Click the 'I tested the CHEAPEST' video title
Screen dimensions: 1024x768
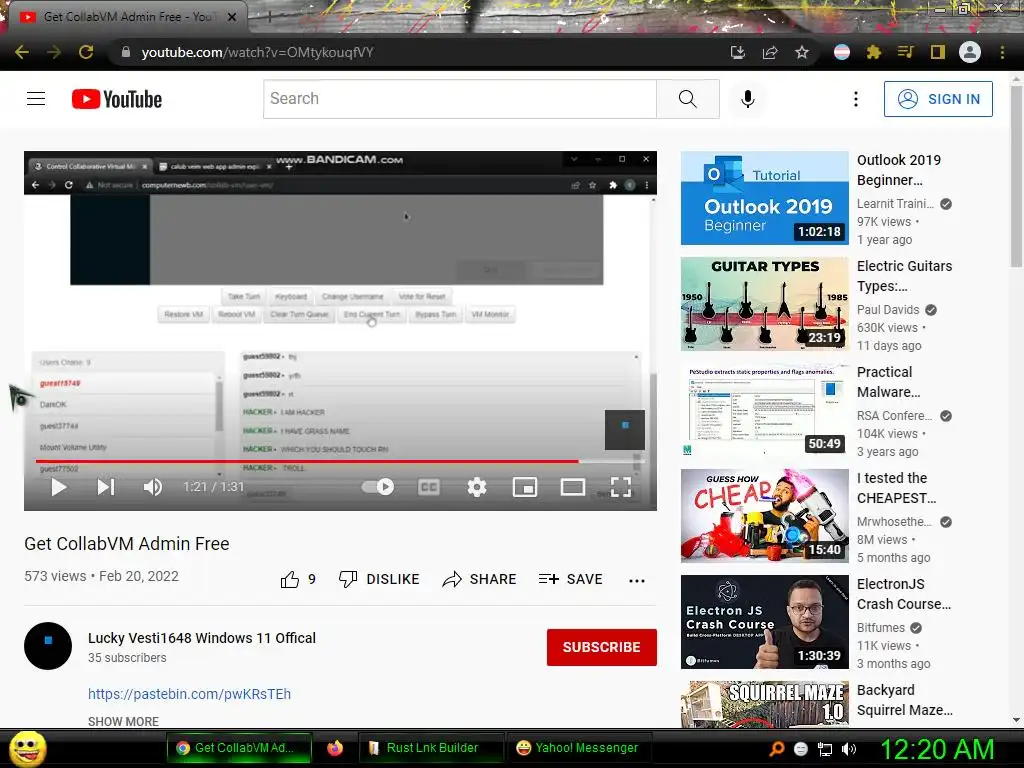point(897,488)
